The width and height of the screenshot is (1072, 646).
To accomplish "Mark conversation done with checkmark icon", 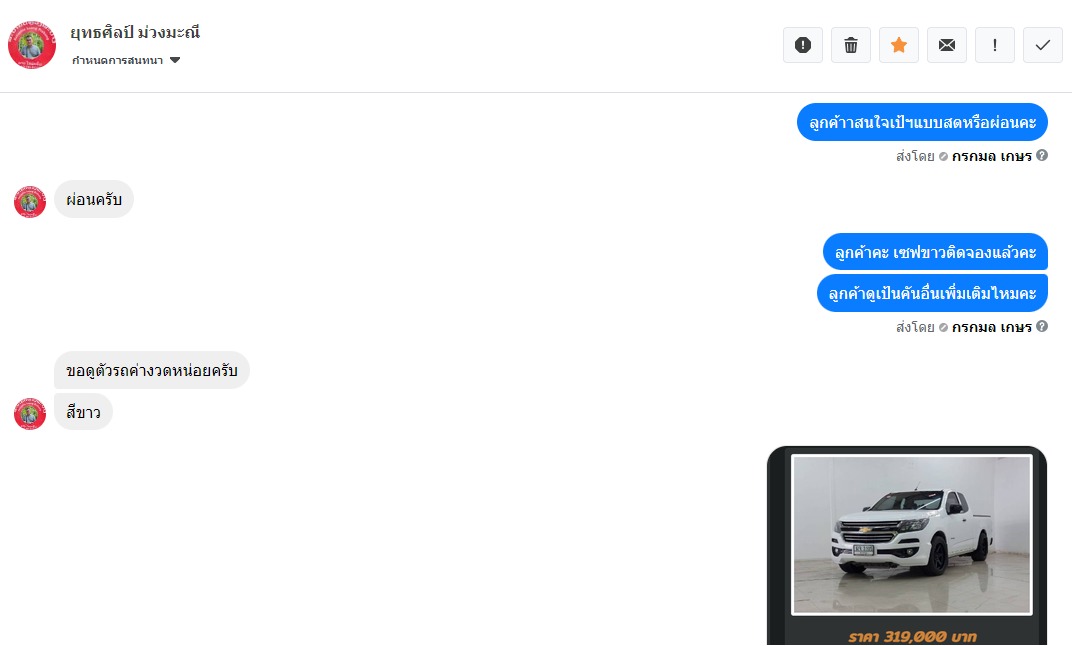I will tap(1043, 45).
